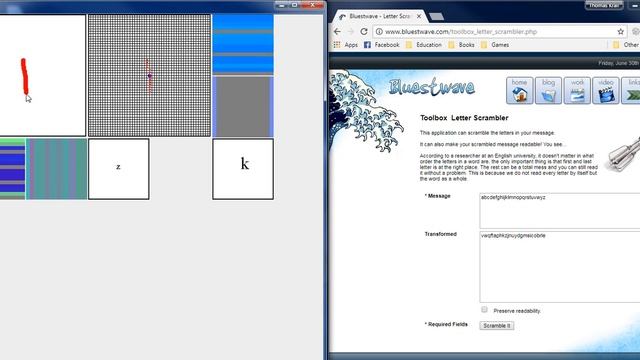Open the Apps grid shortcut

(x=345, y=45)
